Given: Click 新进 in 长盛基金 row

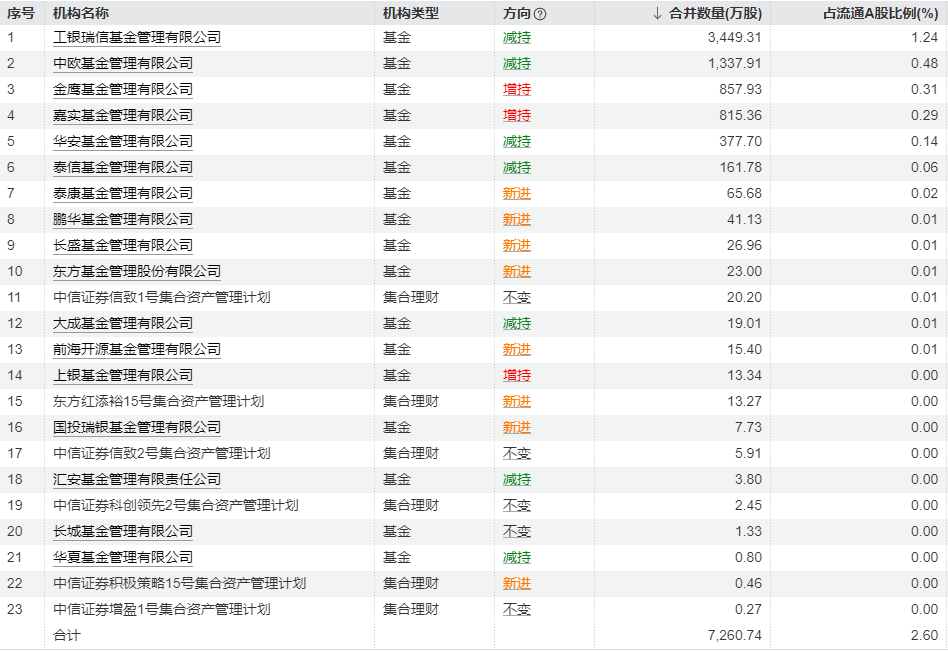Looking at the screenshot, I should point(517,246).
